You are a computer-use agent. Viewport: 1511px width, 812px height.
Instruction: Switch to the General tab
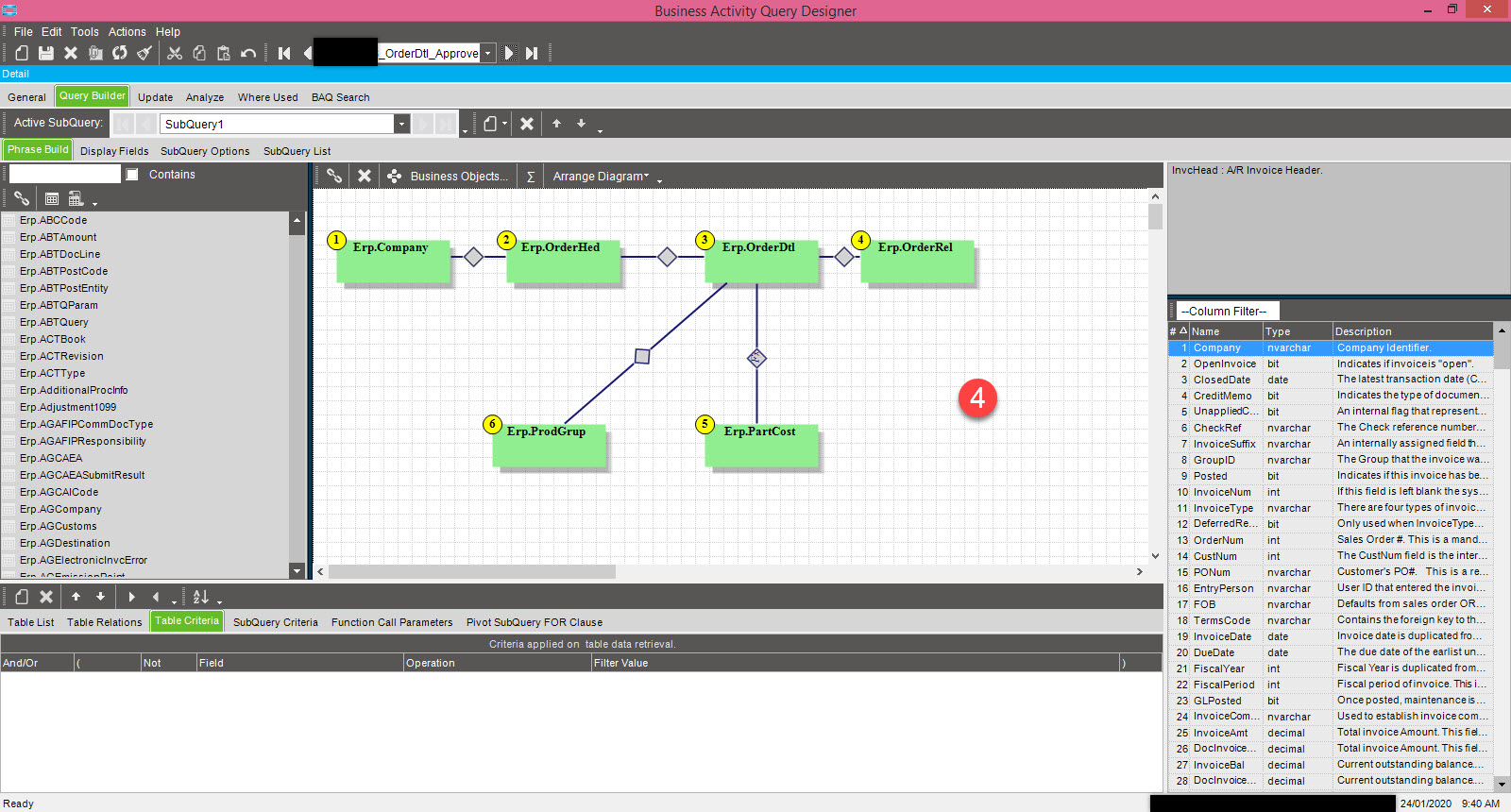coord(26,97)
